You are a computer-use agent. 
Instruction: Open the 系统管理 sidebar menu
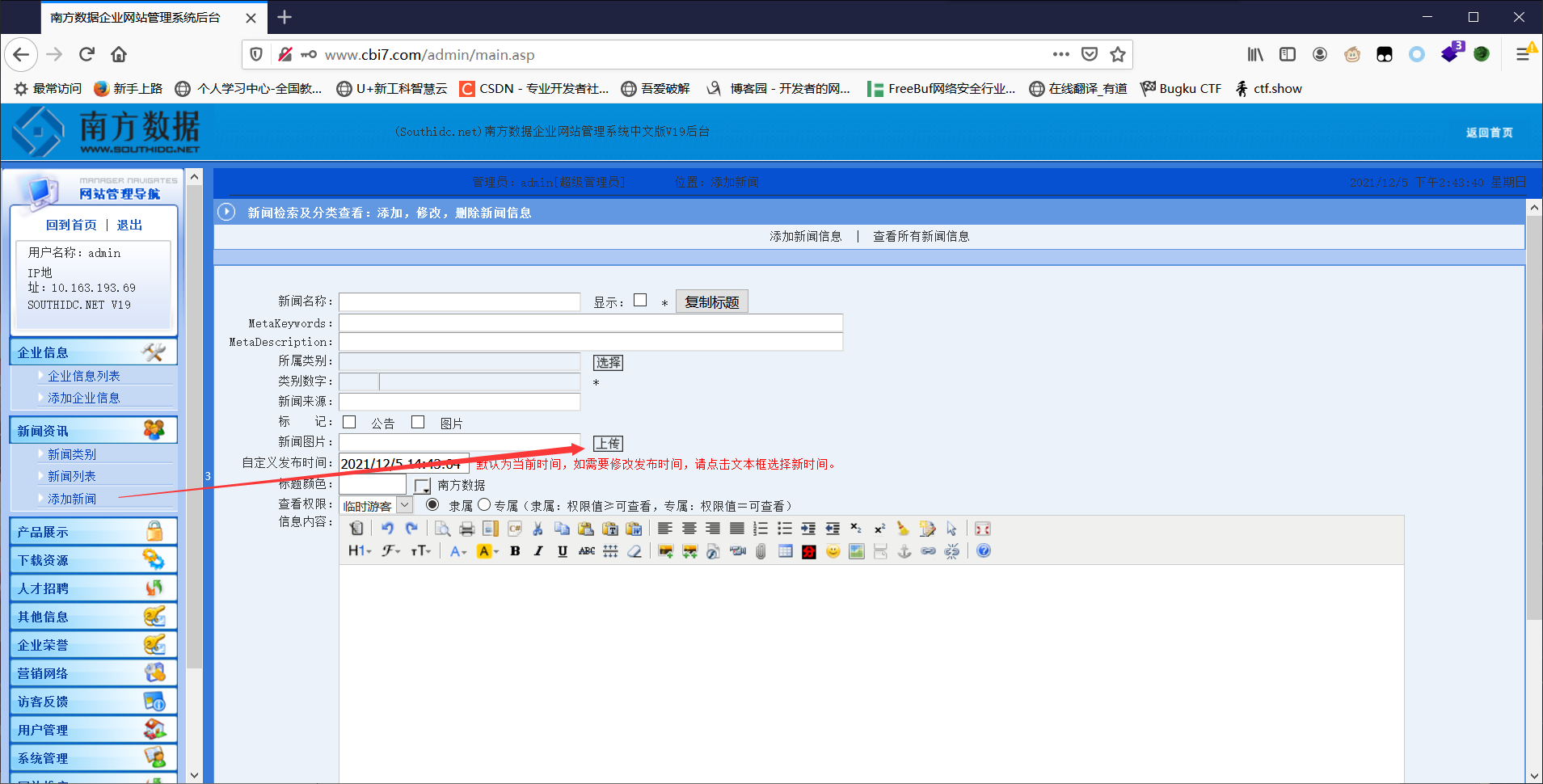[x=94, y=758]
